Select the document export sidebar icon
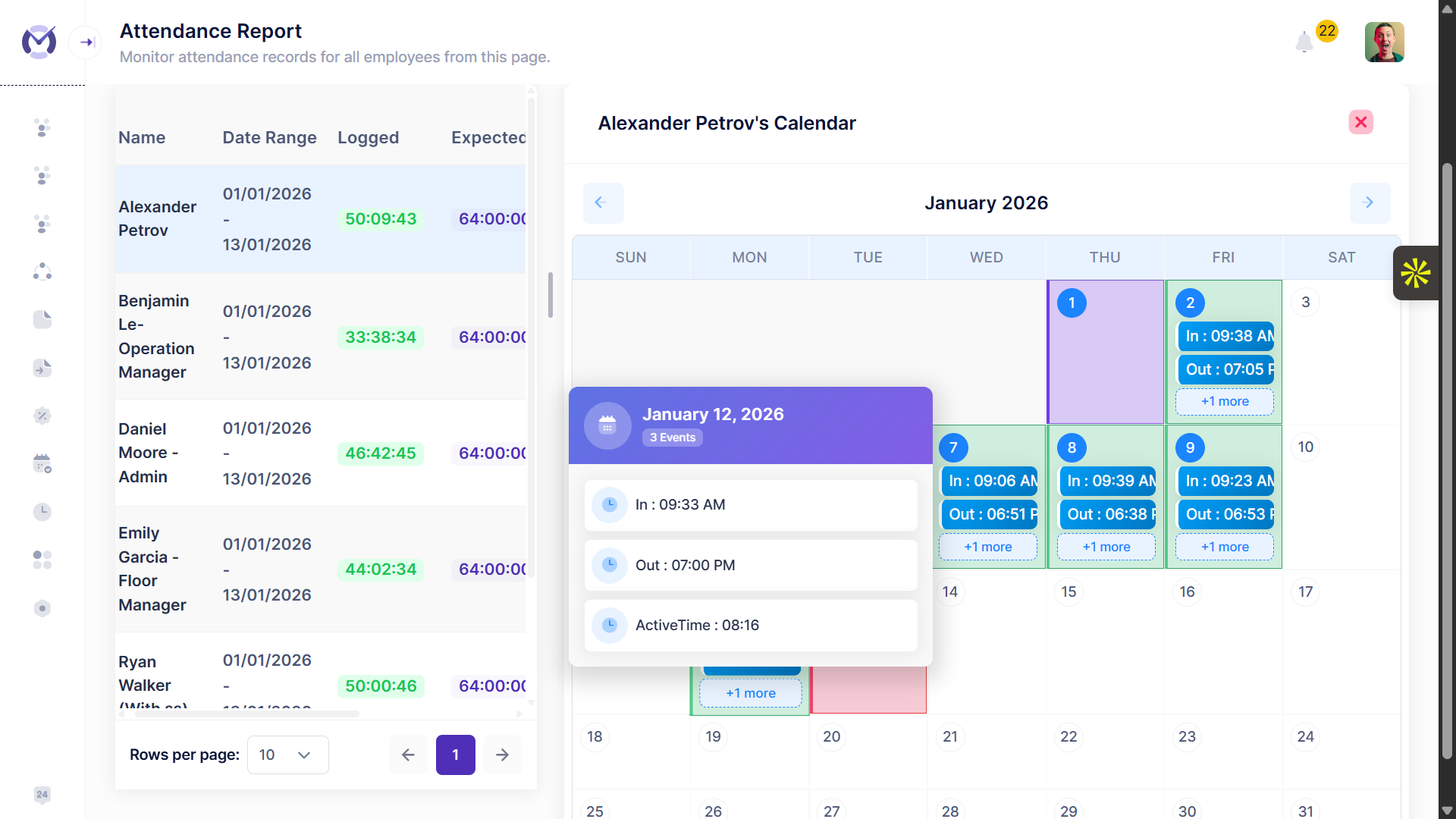Screen dimensions: 1456x819 pos(42,368)
